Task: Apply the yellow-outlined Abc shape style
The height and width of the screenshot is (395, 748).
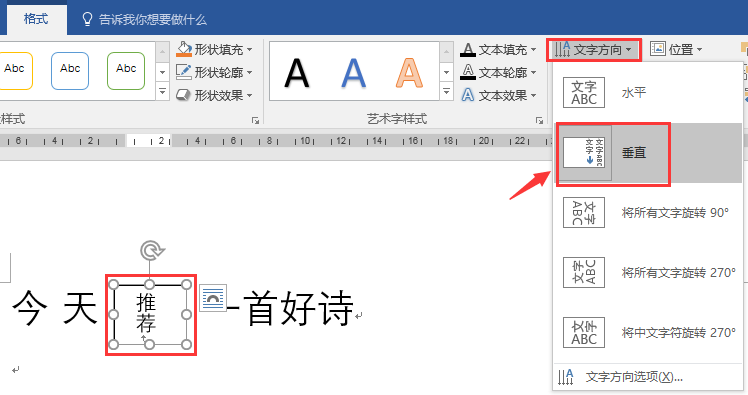Action: pos(15,71)
